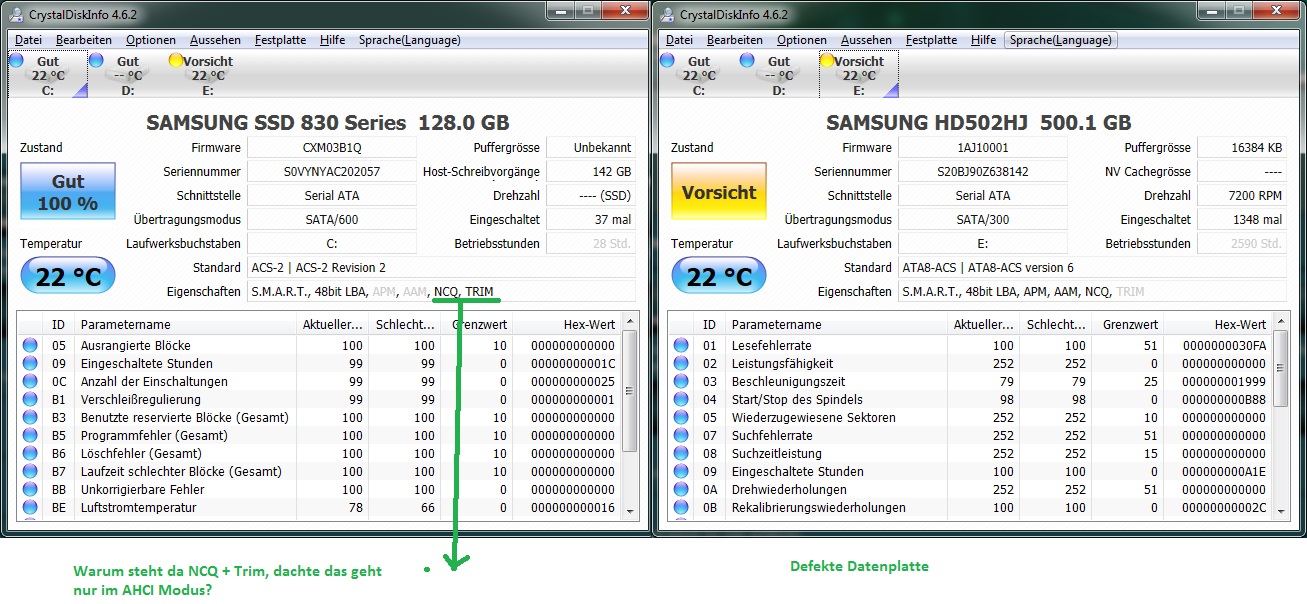1307x604 pixels.
Task: Select drive E: Vorsicht tab in left window
Action: pyautogui.click(x=208, y=75)
